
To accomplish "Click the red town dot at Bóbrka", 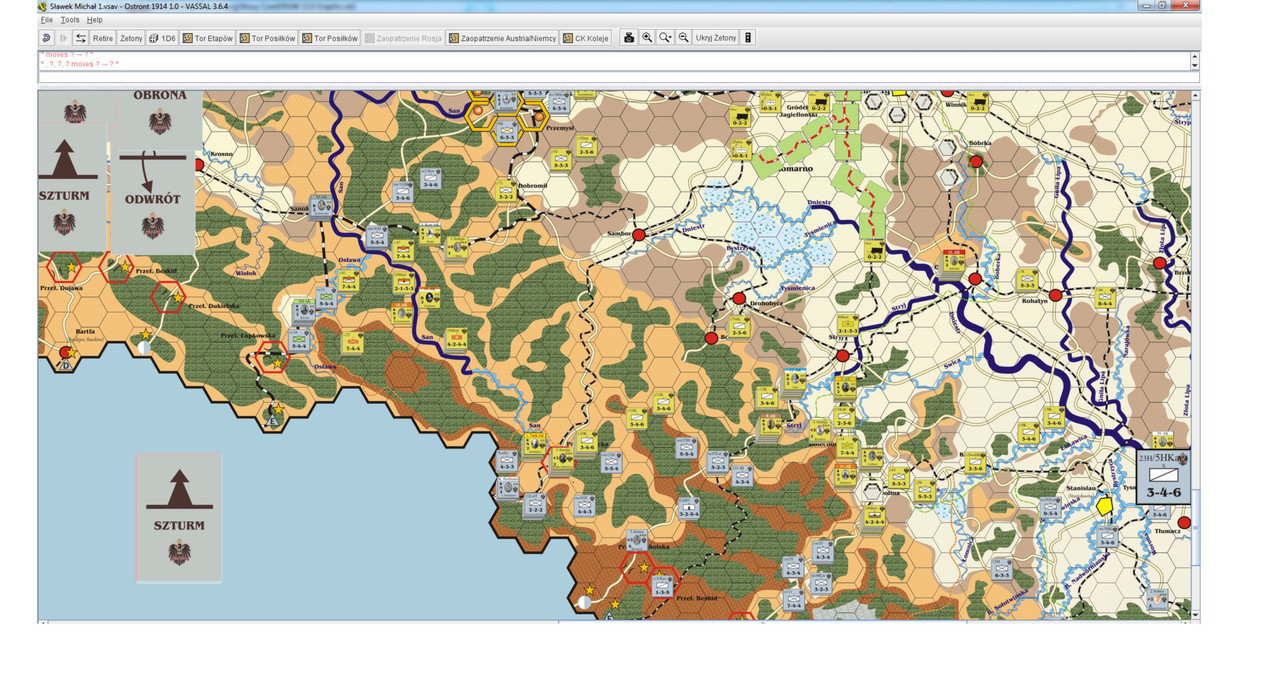I will point(976,161).
